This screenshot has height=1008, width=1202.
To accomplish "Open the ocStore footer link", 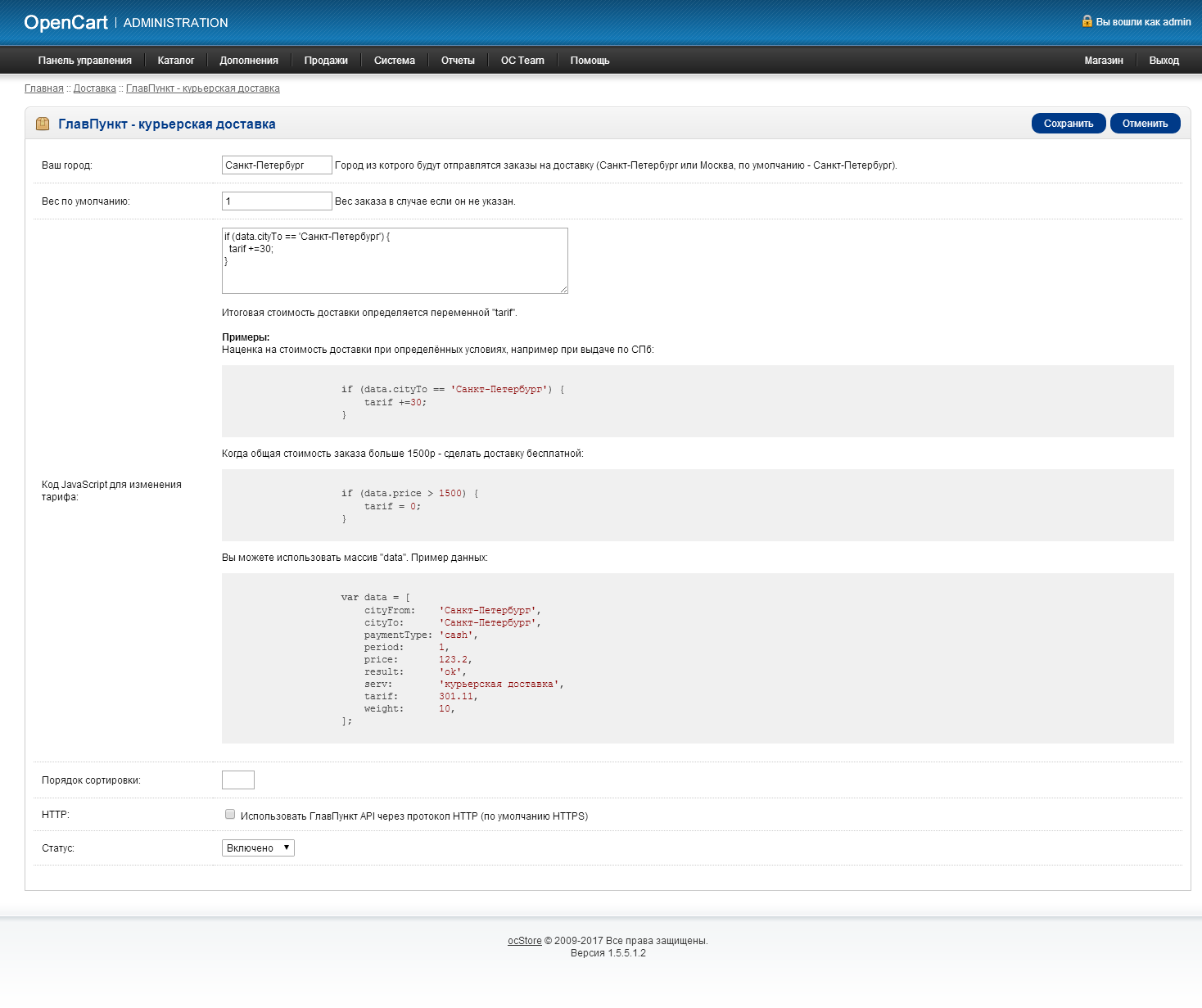I will 525,941.
